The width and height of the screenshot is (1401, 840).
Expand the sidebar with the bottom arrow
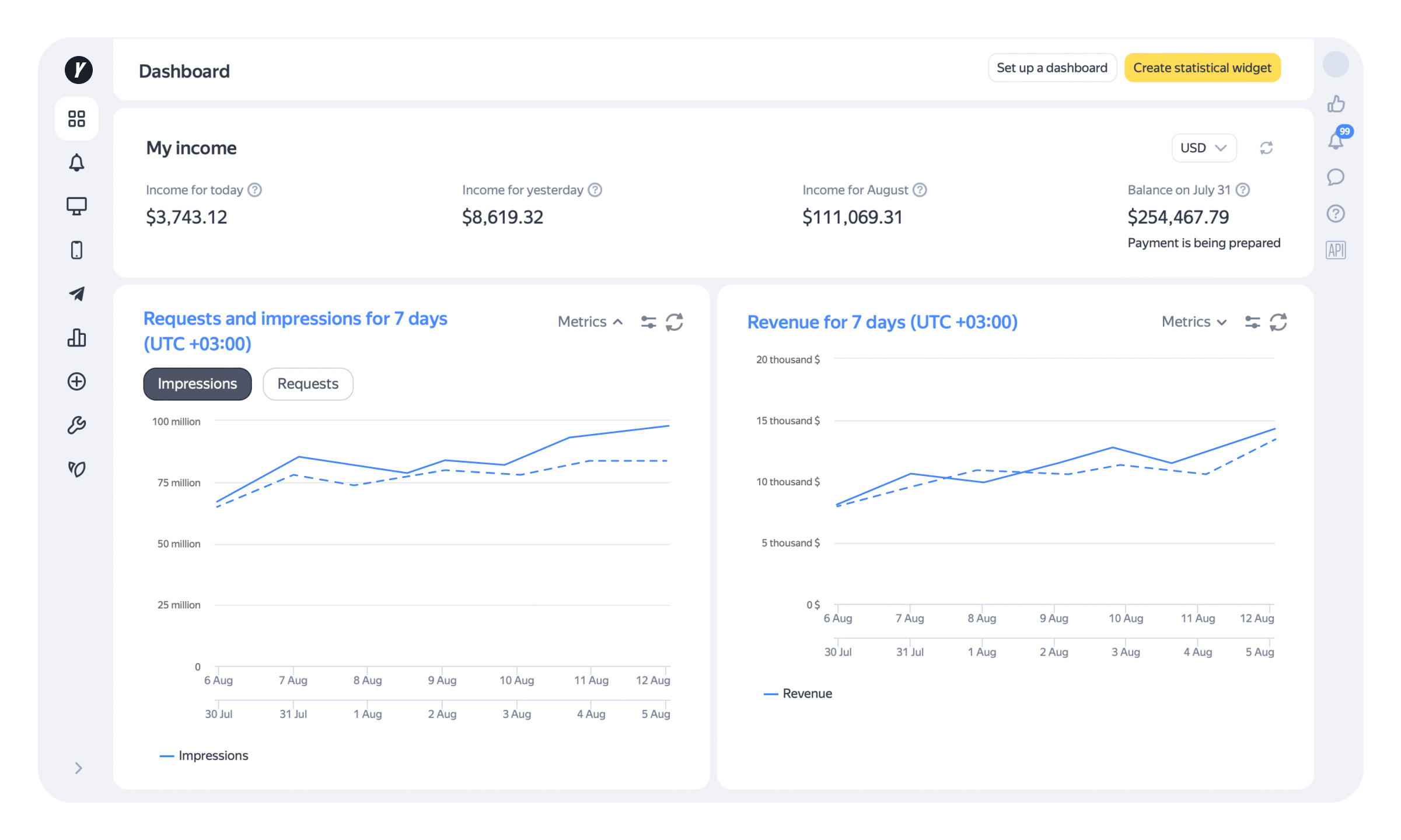coord(78,768)
